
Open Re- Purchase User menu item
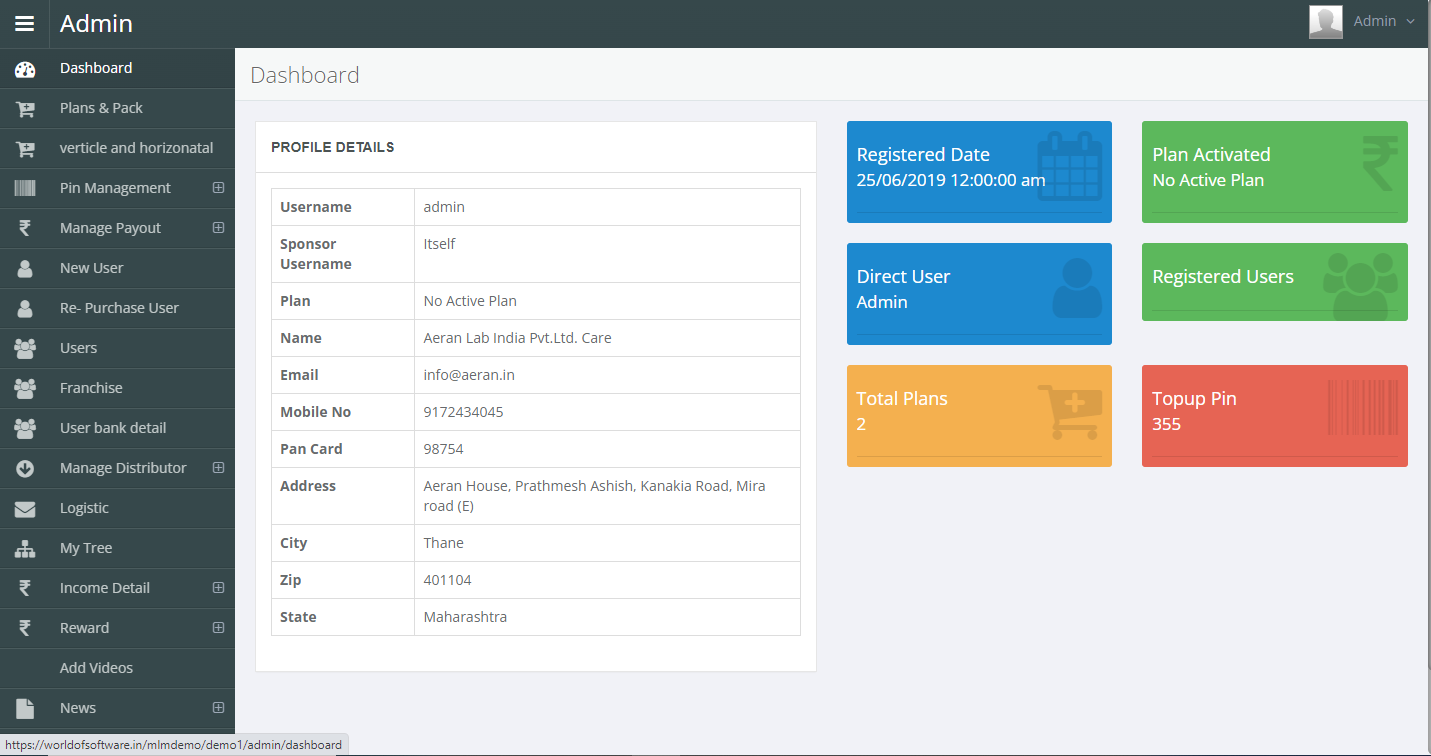click(x=117, y=308)
